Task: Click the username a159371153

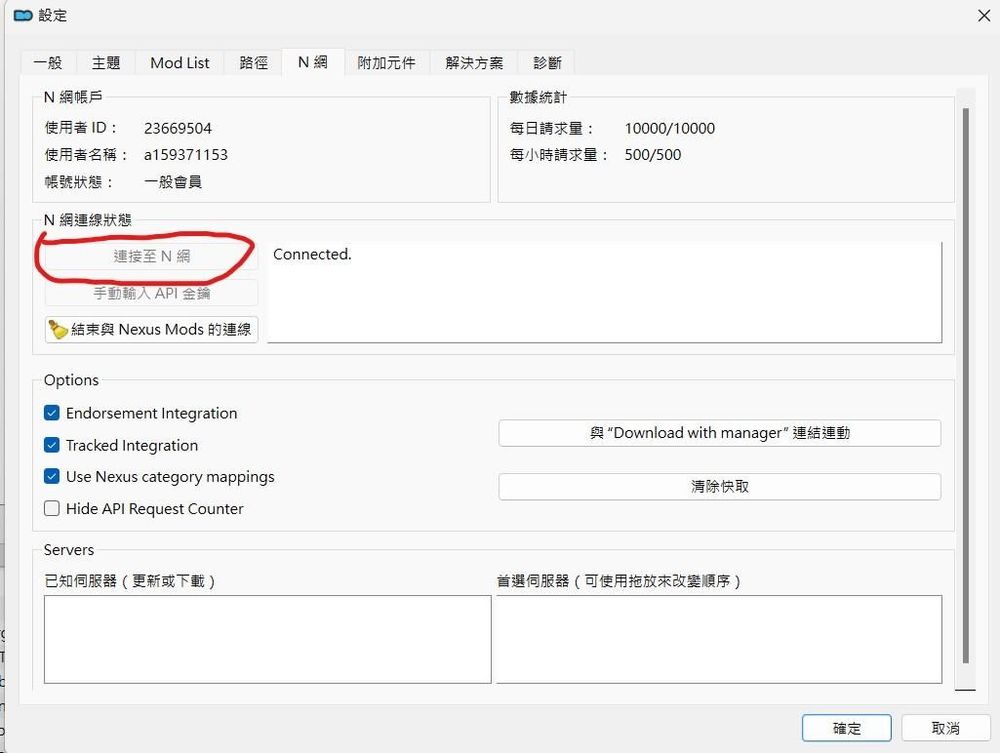Action: point(186,155)
